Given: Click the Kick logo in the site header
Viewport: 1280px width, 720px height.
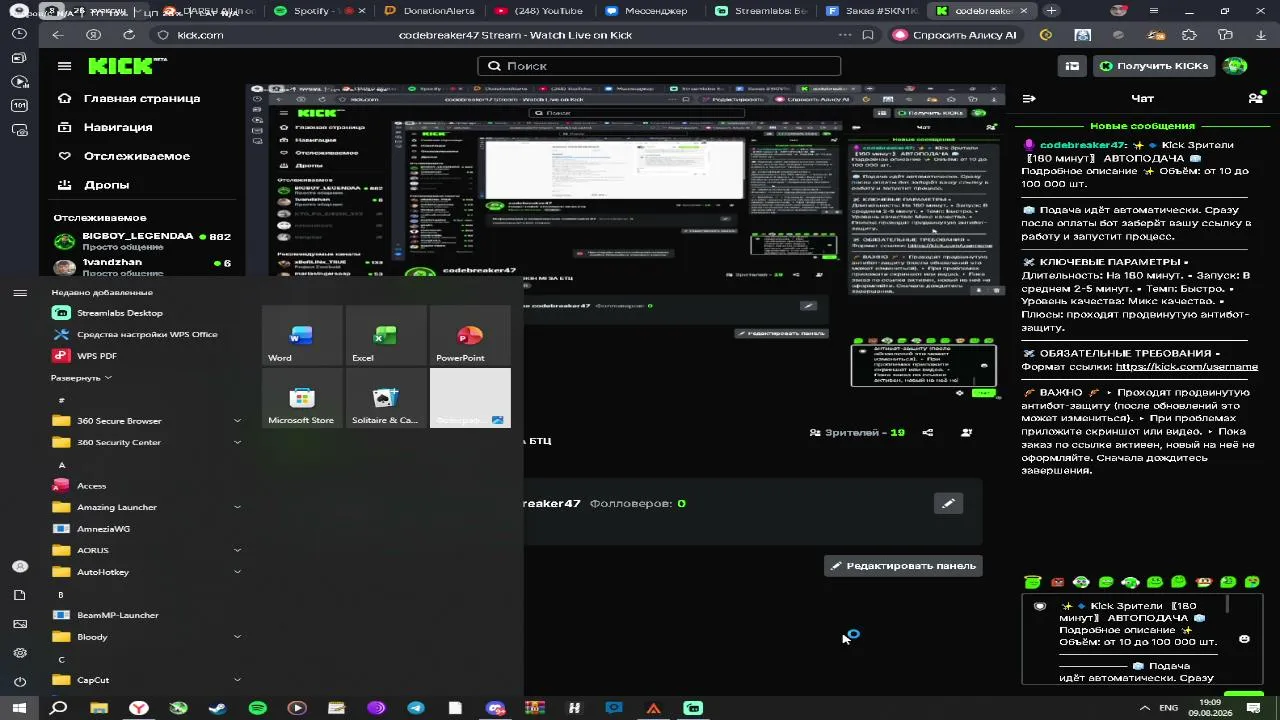Looking at the screenshot, I should pos(126,66).
